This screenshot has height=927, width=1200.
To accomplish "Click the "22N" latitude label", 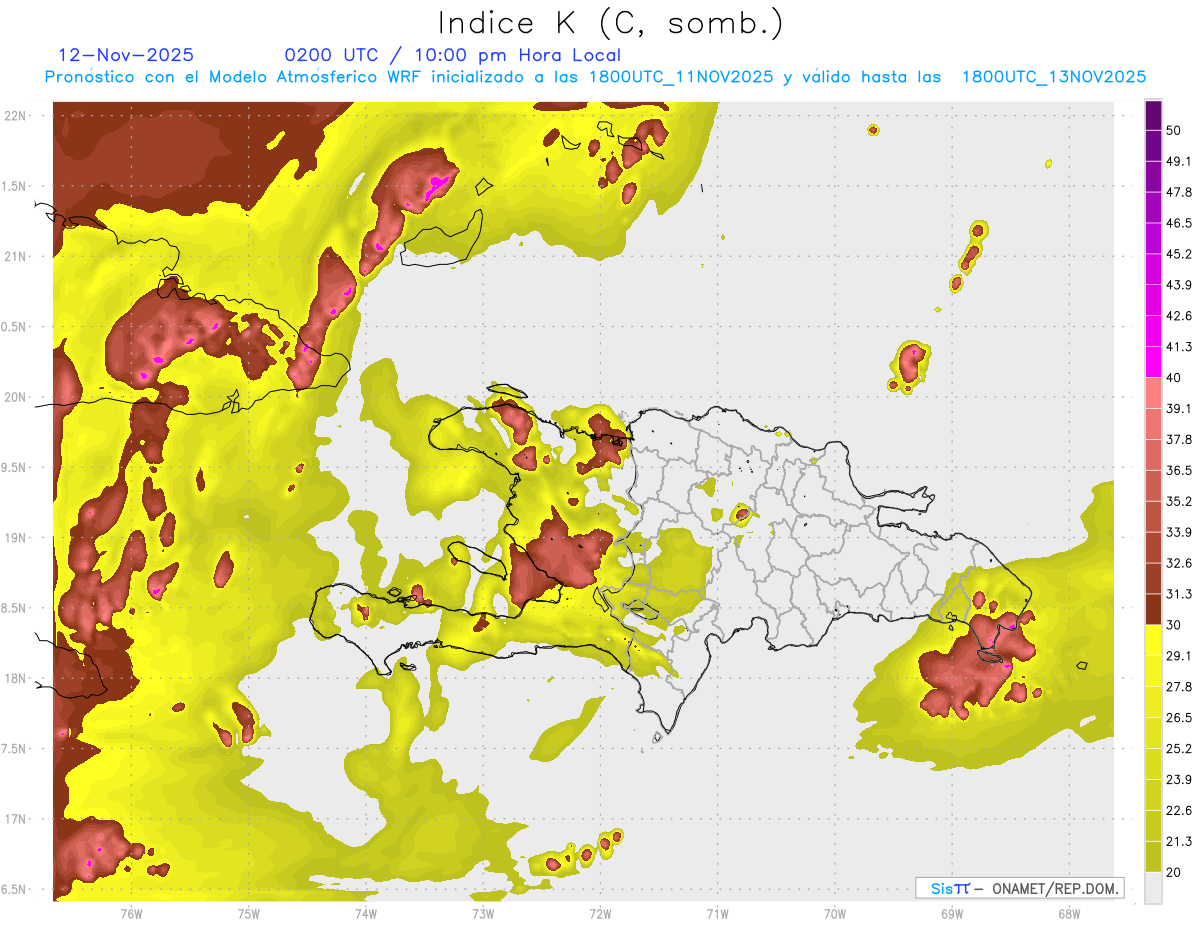I will 14,115.
